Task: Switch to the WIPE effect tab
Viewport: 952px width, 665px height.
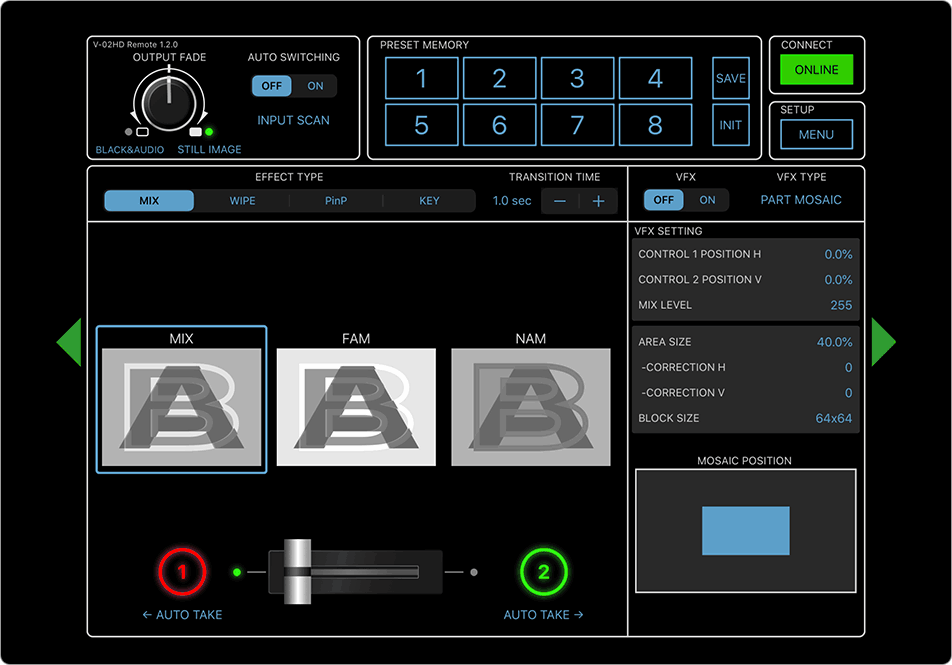Action: pyautogui.click(x=242, y=200)
